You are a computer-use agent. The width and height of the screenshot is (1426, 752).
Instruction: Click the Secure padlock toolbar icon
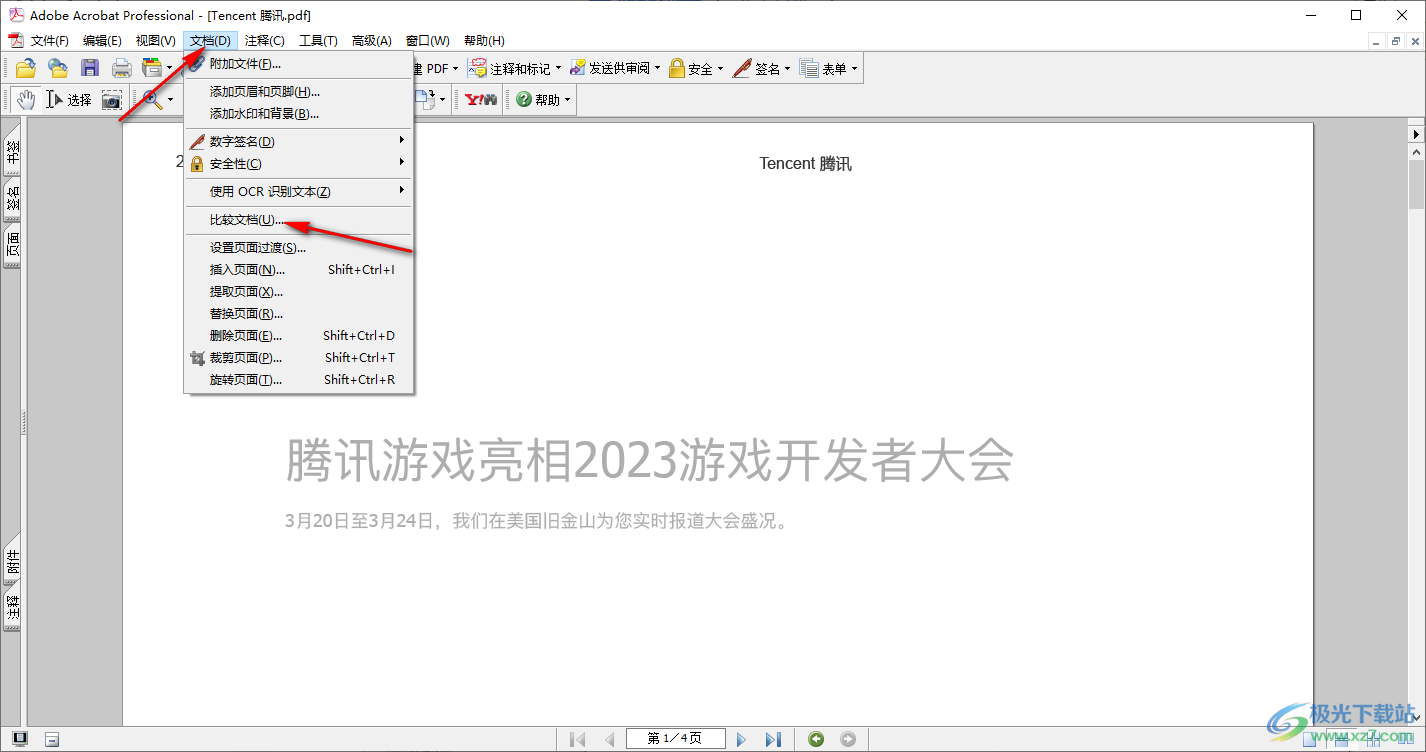click(x=677, y=68)
